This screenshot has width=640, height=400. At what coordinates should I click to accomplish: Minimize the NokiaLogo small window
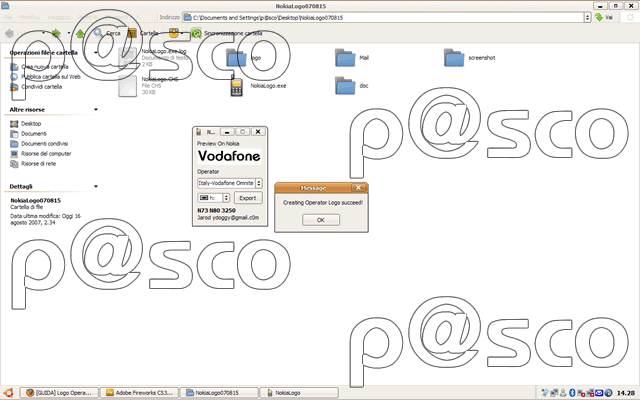click(x=227, y=132)
